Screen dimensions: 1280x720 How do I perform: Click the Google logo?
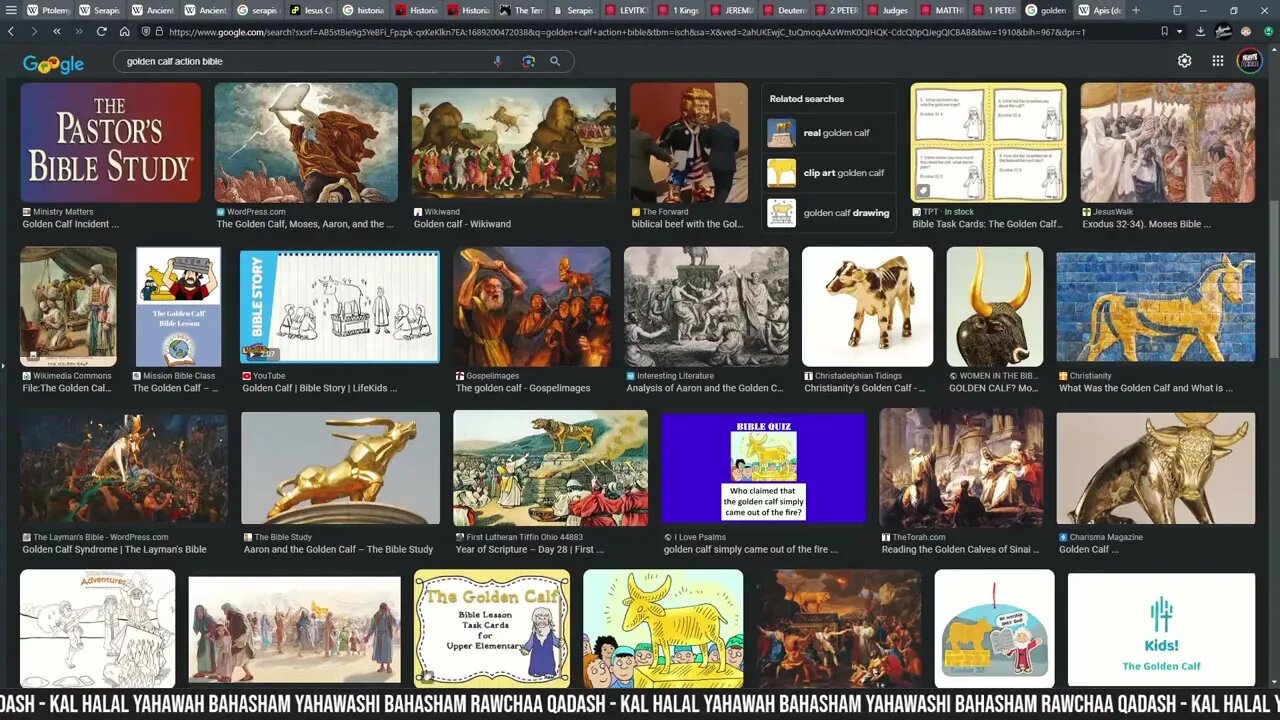(x=53, y=63)
